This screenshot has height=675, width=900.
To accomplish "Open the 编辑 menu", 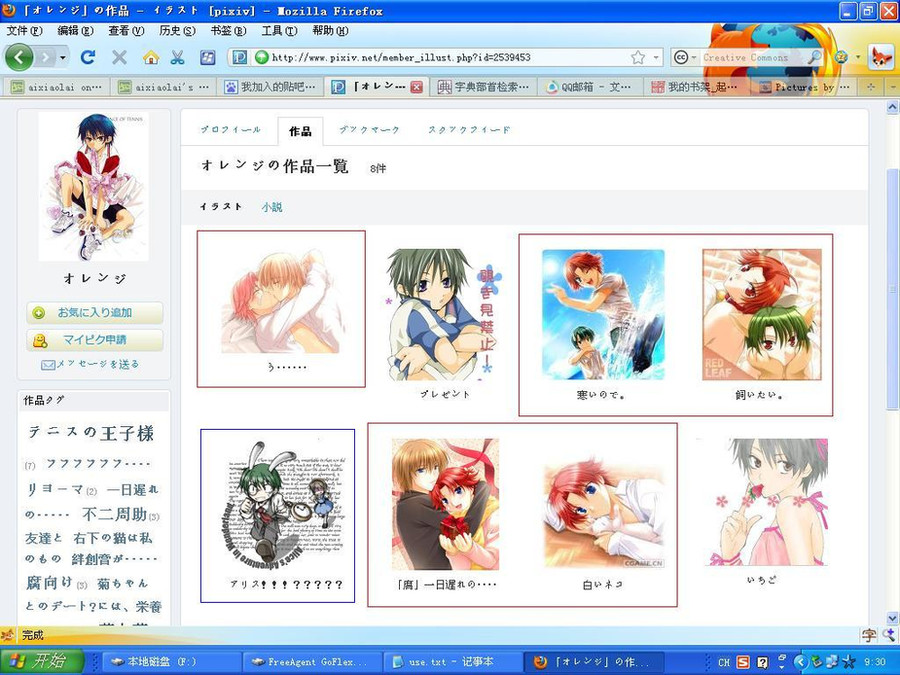I will click(75, 31).
